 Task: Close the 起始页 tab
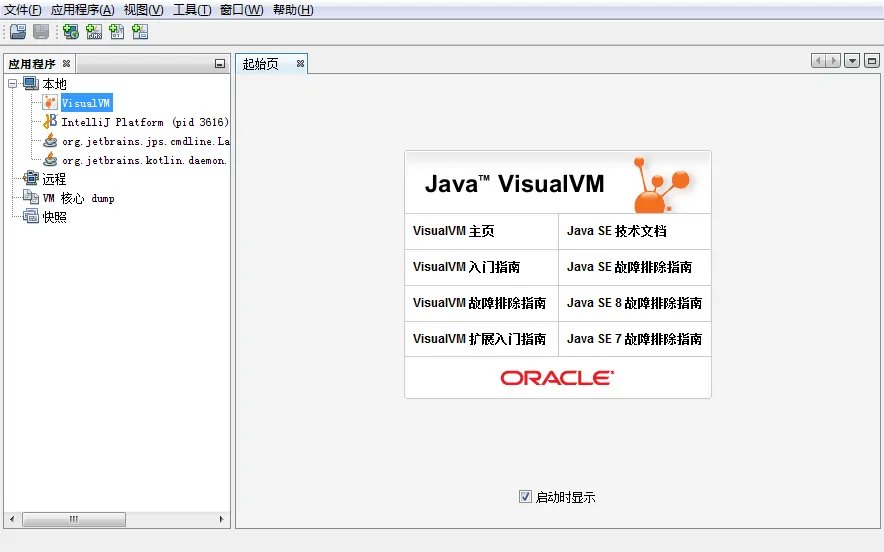[x=300, y=63]
